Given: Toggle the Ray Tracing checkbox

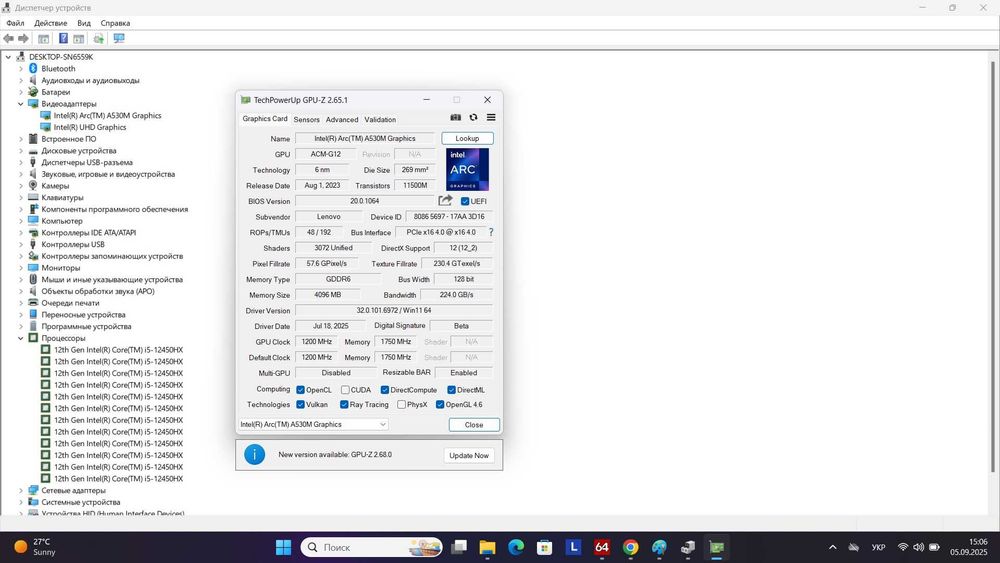Looking at the screenshot, I should click(344, 404).
